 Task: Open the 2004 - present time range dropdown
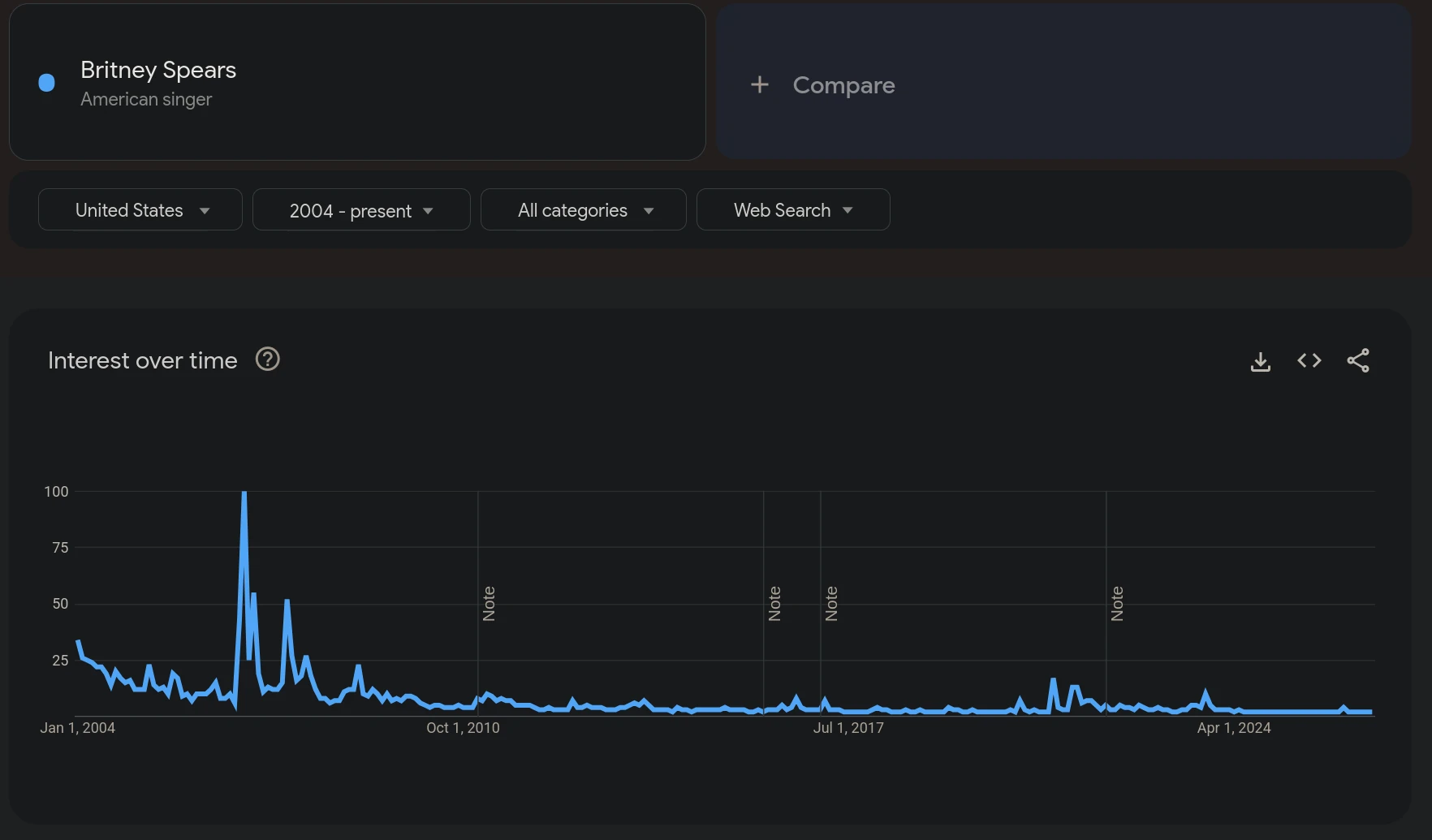coord(361,210)
